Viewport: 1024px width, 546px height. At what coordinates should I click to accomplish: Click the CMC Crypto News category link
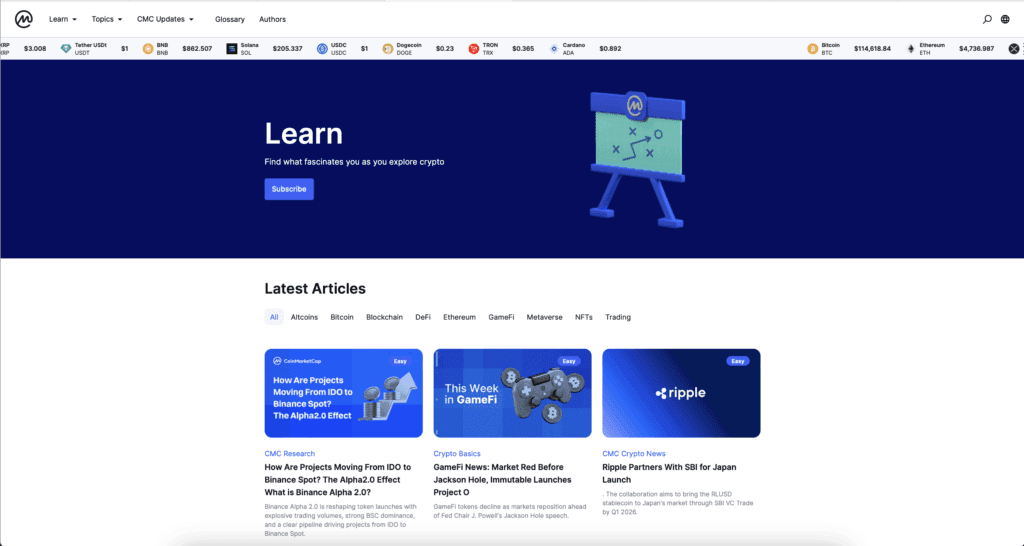coord(633,453)
